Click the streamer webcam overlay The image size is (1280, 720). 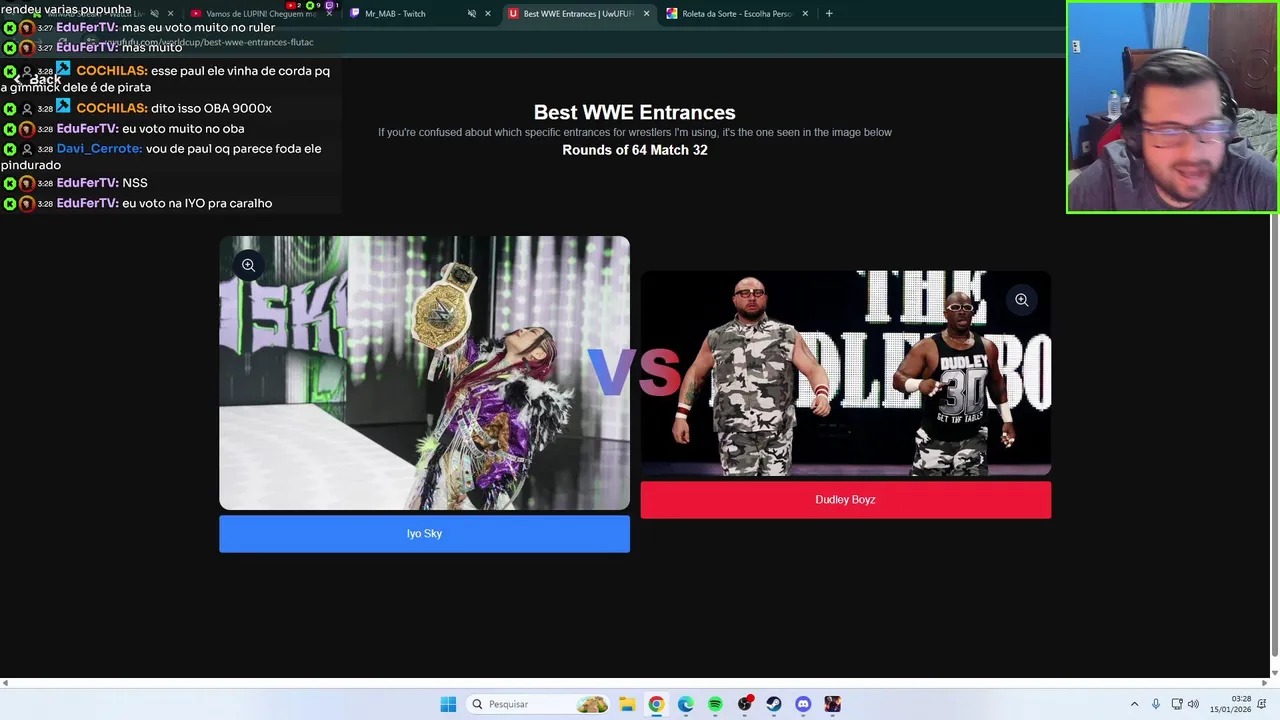point(1173,106)
